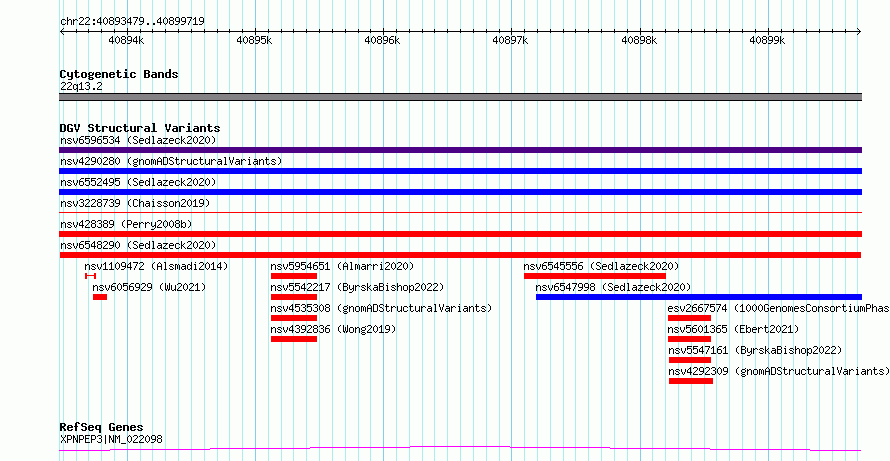This screenshot has width=890, height=461.
Task: Click the XPNPEP3|NM_022098 gene label
Action: (112, 439)
